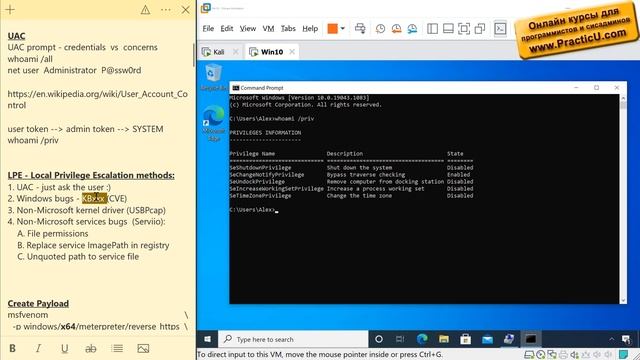Close the Kali tab
The width and height of the screenshot is (640, 360).
coord(236,52)
